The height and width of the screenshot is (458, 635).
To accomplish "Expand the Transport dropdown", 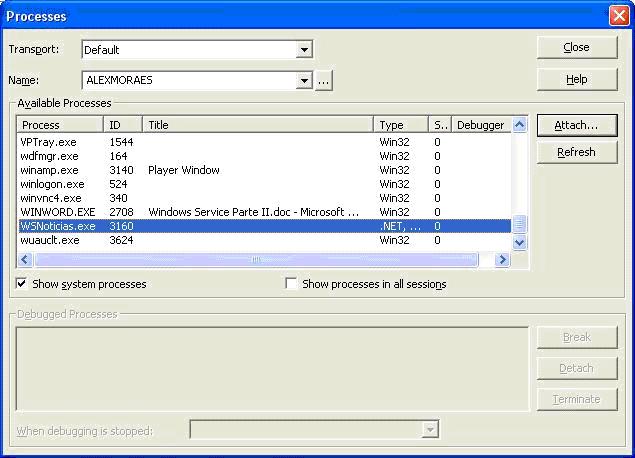I will click(x=304, y=49).
